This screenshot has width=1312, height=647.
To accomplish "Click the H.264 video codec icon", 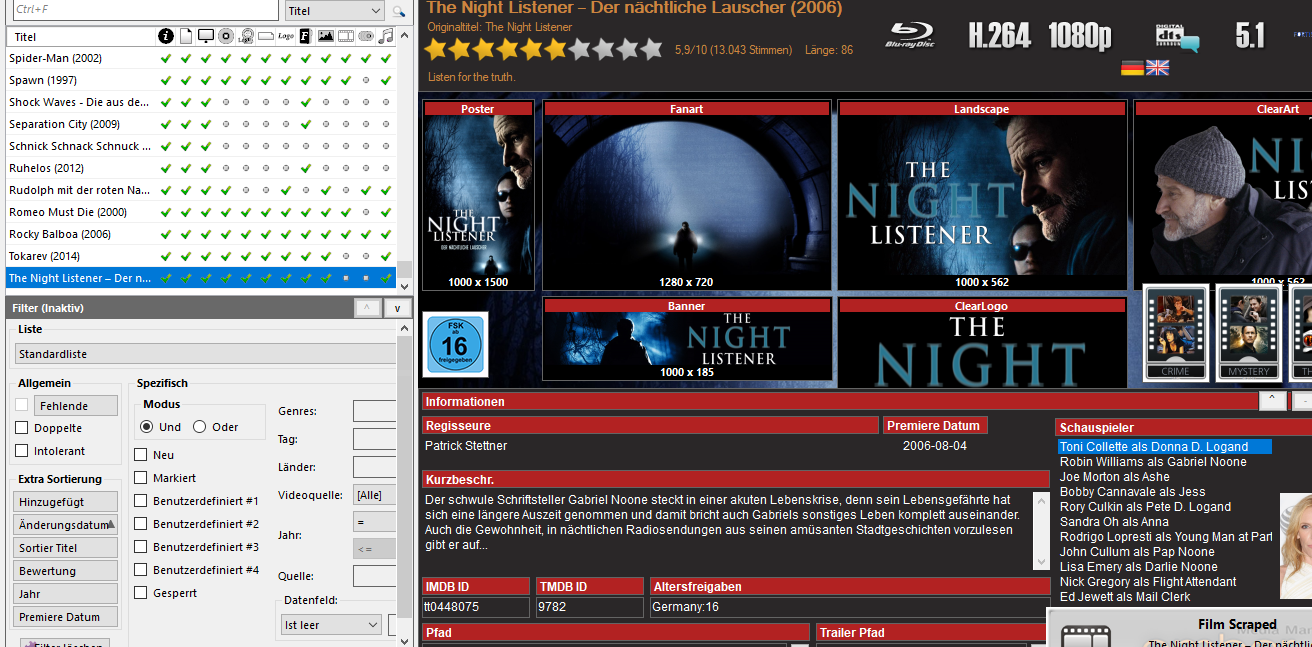I will coord(999,36).
